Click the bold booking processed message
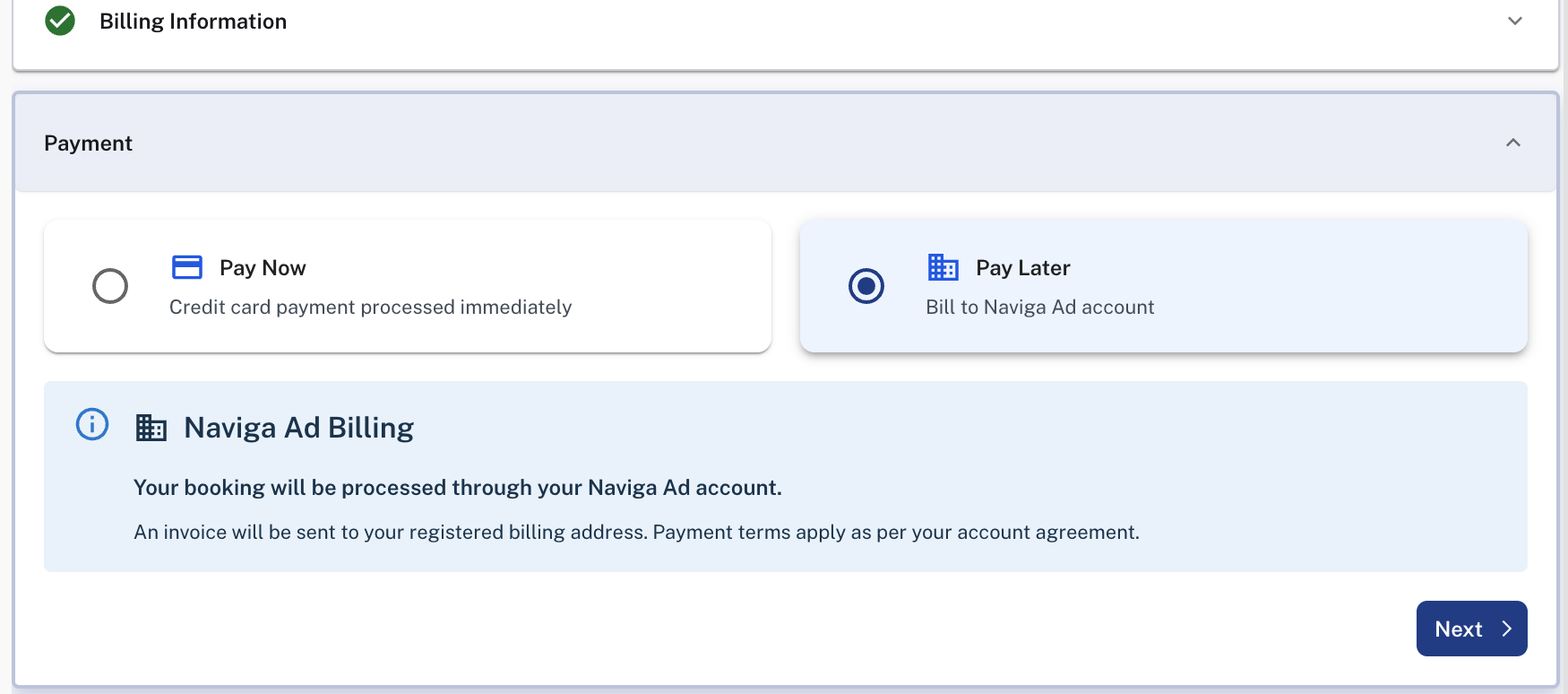The width and height of the screenshot is (1568, 694). pos(457,488)
